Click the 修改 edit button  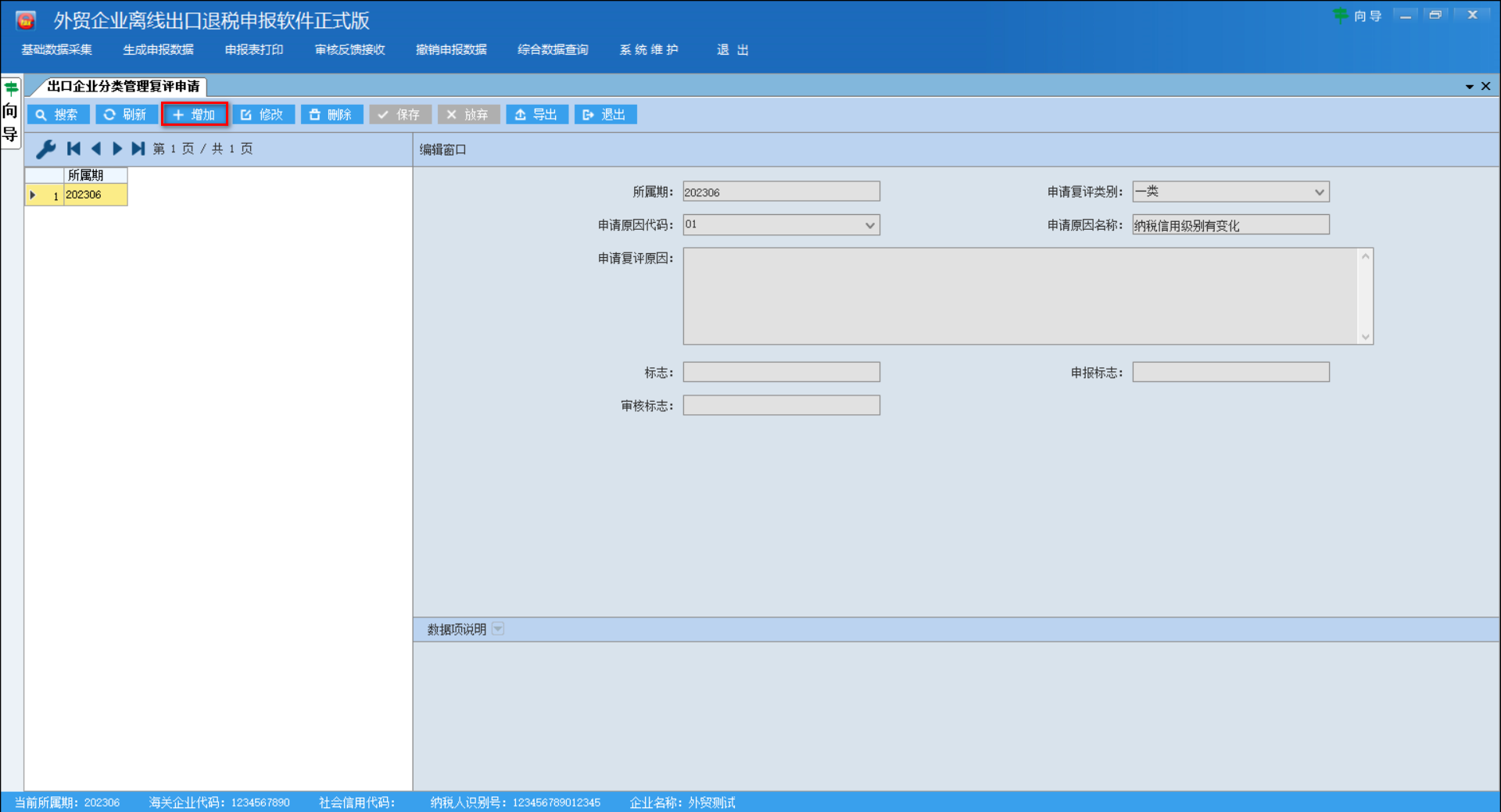point(263,115)
